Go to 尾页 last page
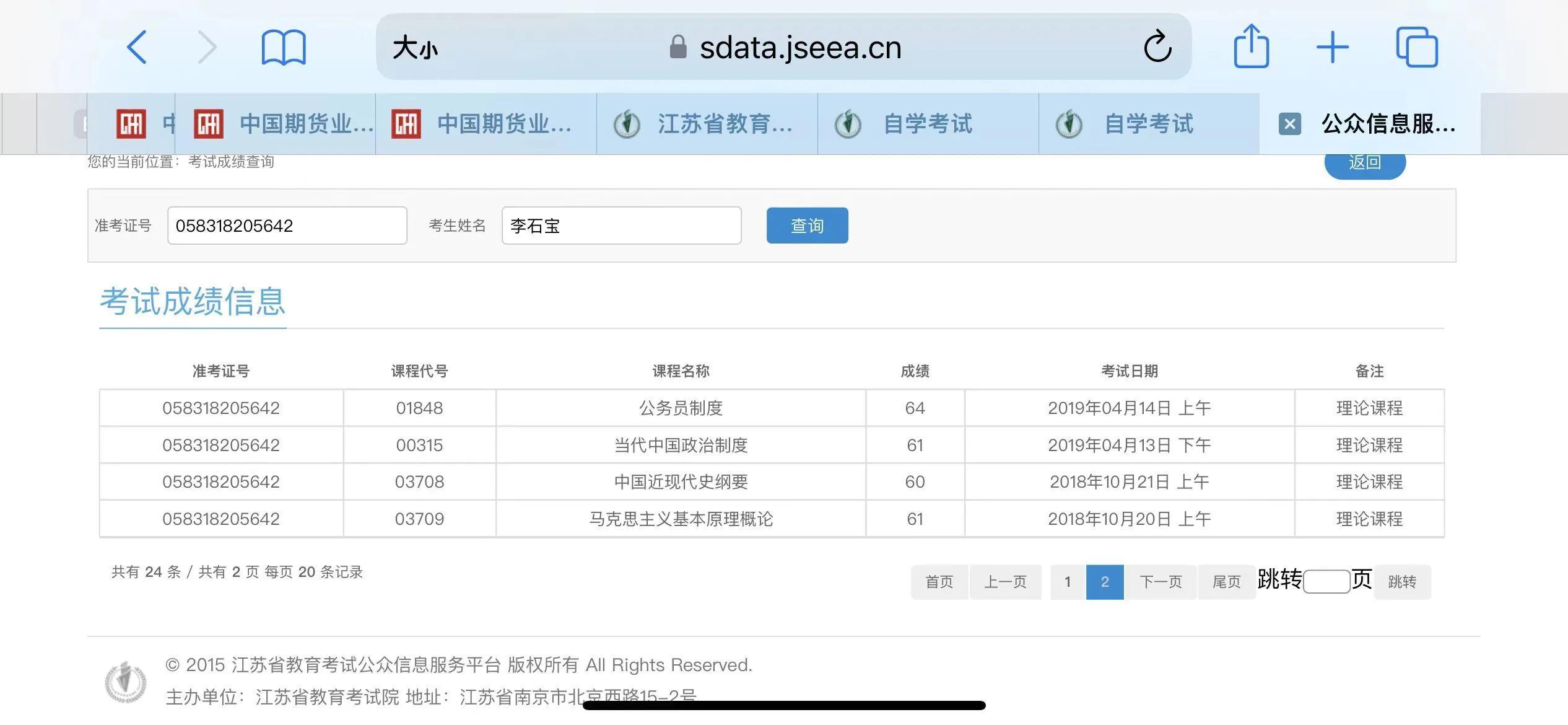Screen dimensions: 1568x725 [x=1227, y=582]
